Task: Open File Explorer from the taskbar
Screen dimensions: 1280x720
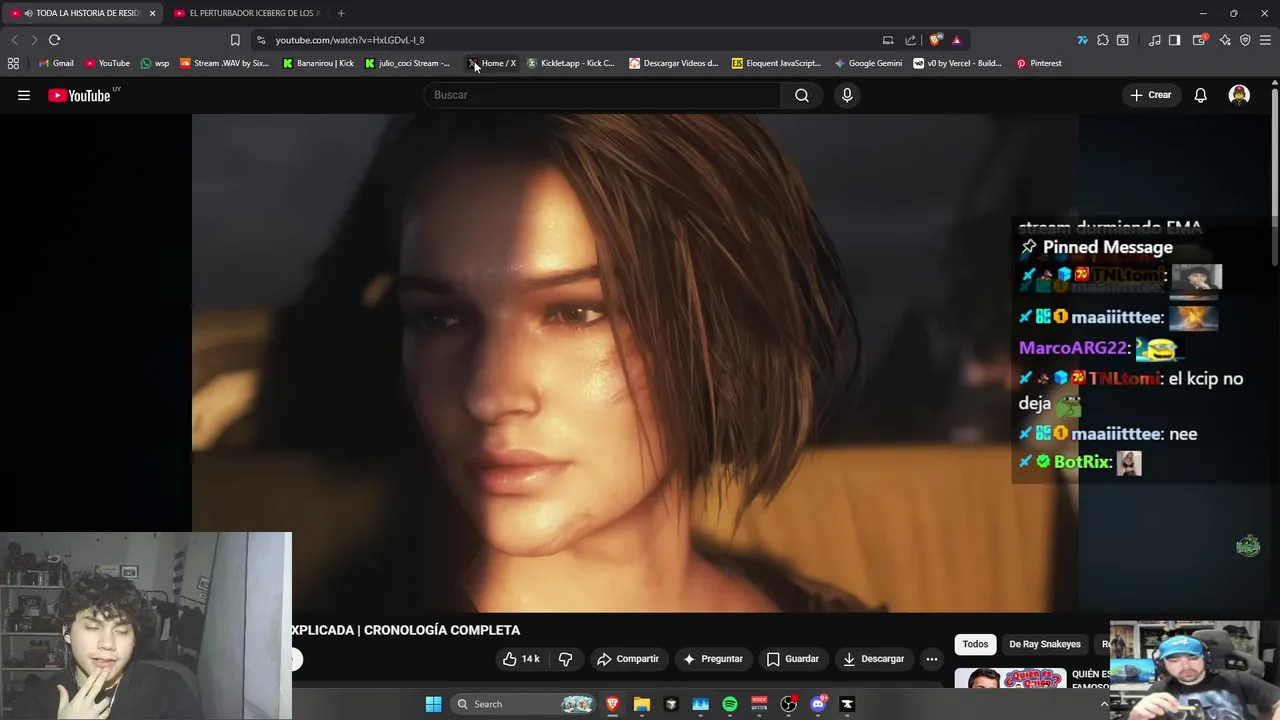Action: pyautogui.click(x=642, y=704)
